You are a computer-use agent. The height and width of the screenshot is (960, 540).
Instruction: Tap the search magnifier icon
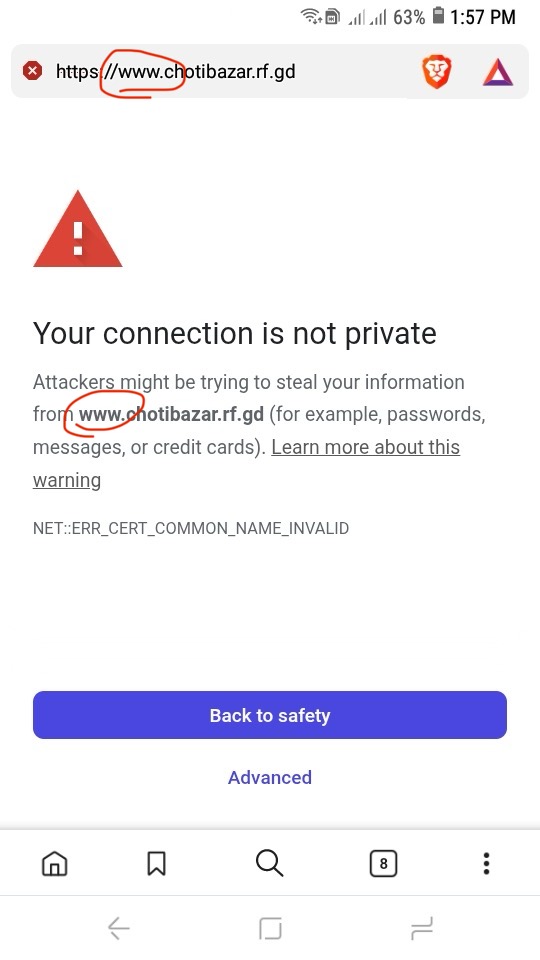[269, 863]
